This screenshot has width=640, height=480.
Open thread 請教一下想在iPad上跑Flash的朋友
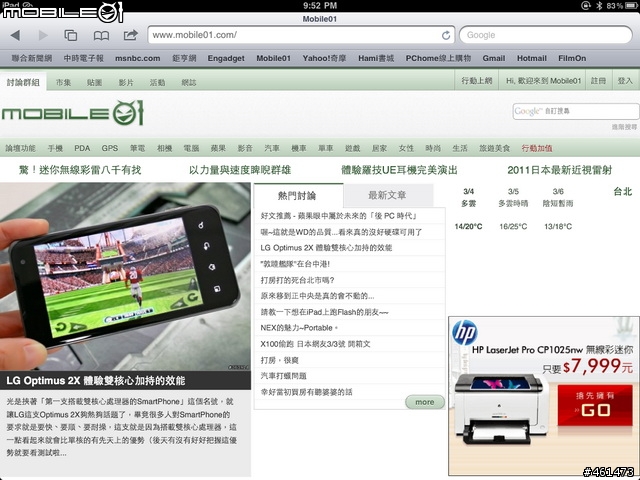[324, 312]
